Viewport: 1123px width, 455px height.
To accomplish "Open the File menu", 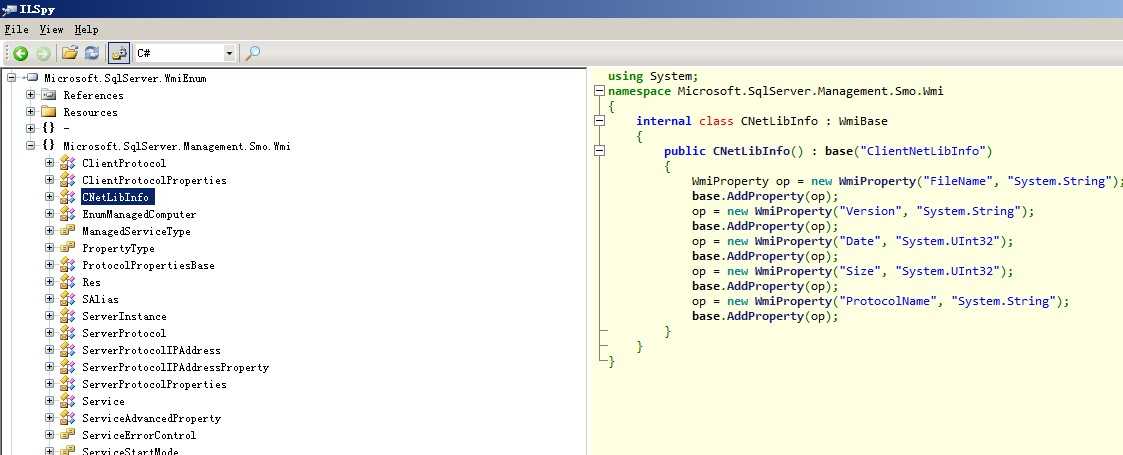I will coord(16,29).
